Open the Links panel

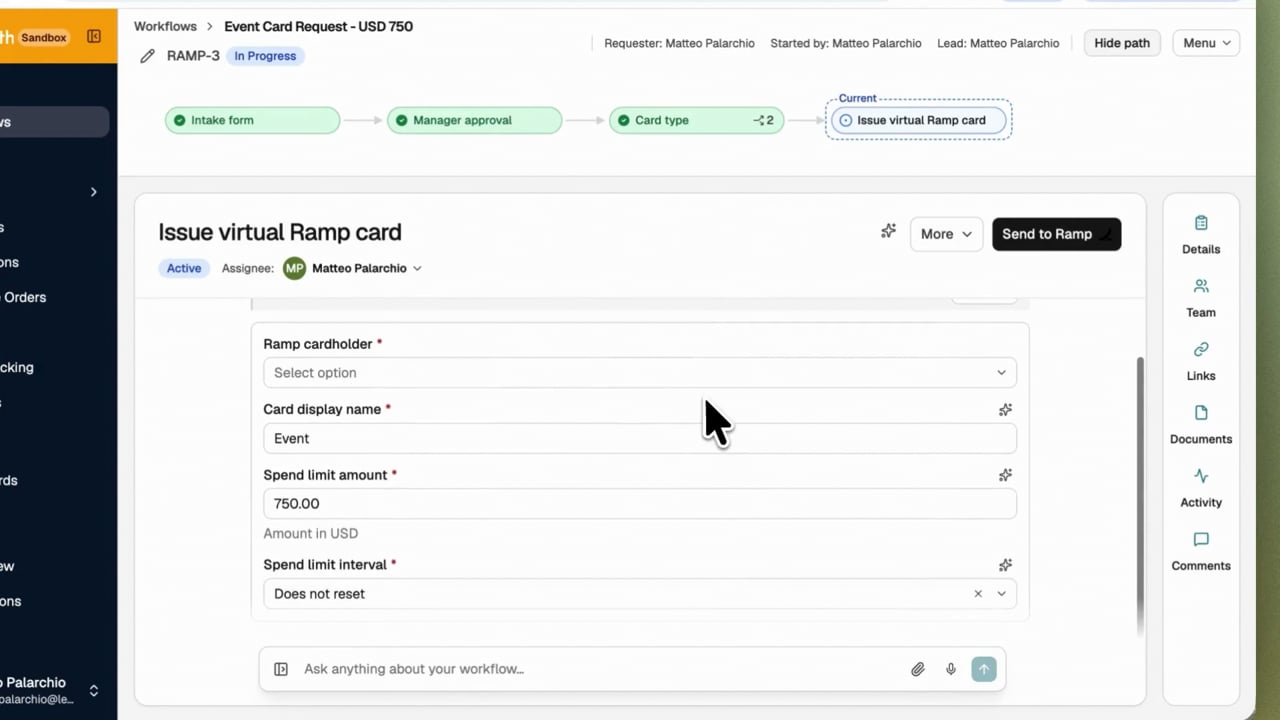tap(1201, 361)
